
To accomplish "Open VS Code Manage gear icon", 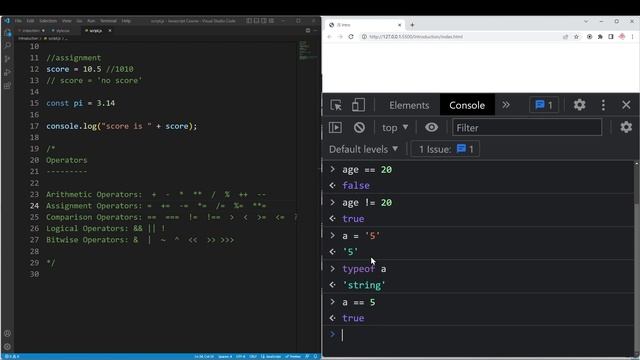I will click(7, 347).
